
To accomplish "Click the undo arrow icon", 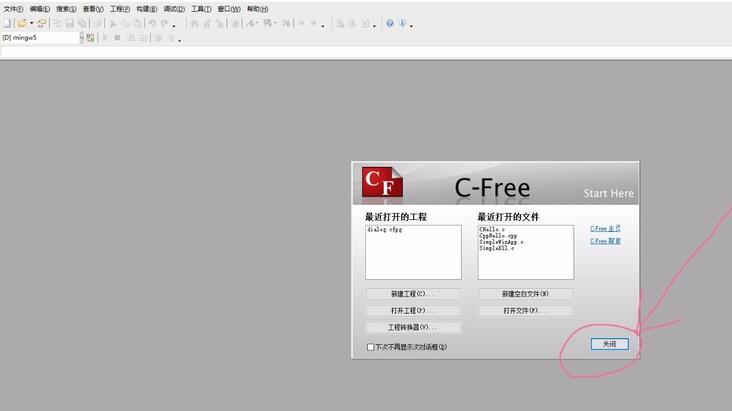I will coord(152,23).
